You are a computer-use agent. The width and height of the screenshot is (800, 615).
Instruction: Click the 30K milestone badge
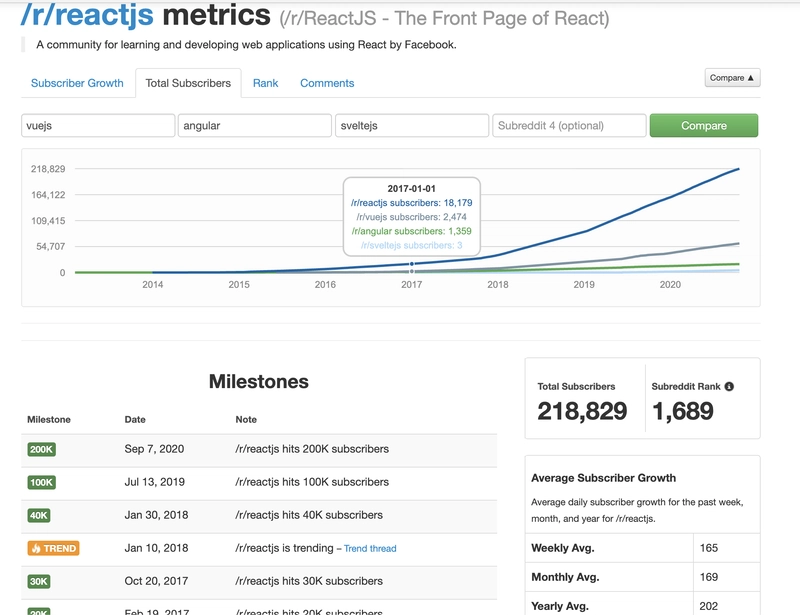click(39, 581)
